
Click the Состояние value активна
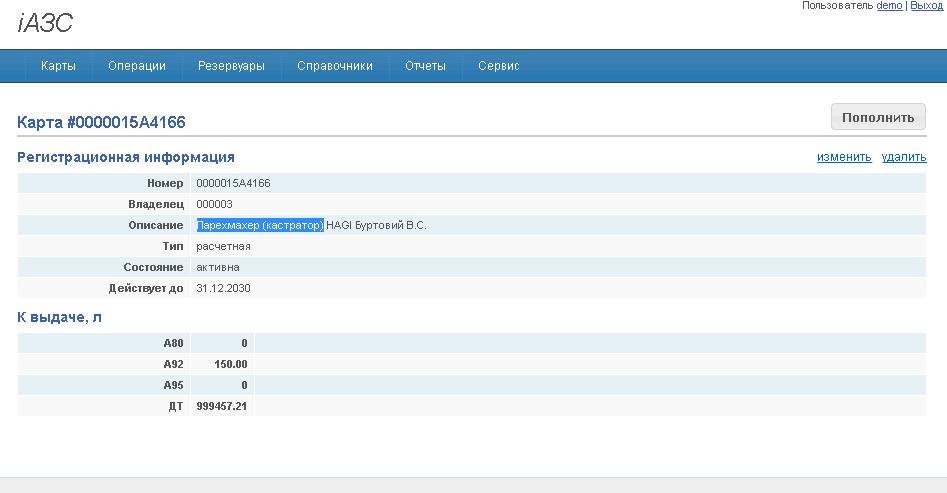pos(218,267)
